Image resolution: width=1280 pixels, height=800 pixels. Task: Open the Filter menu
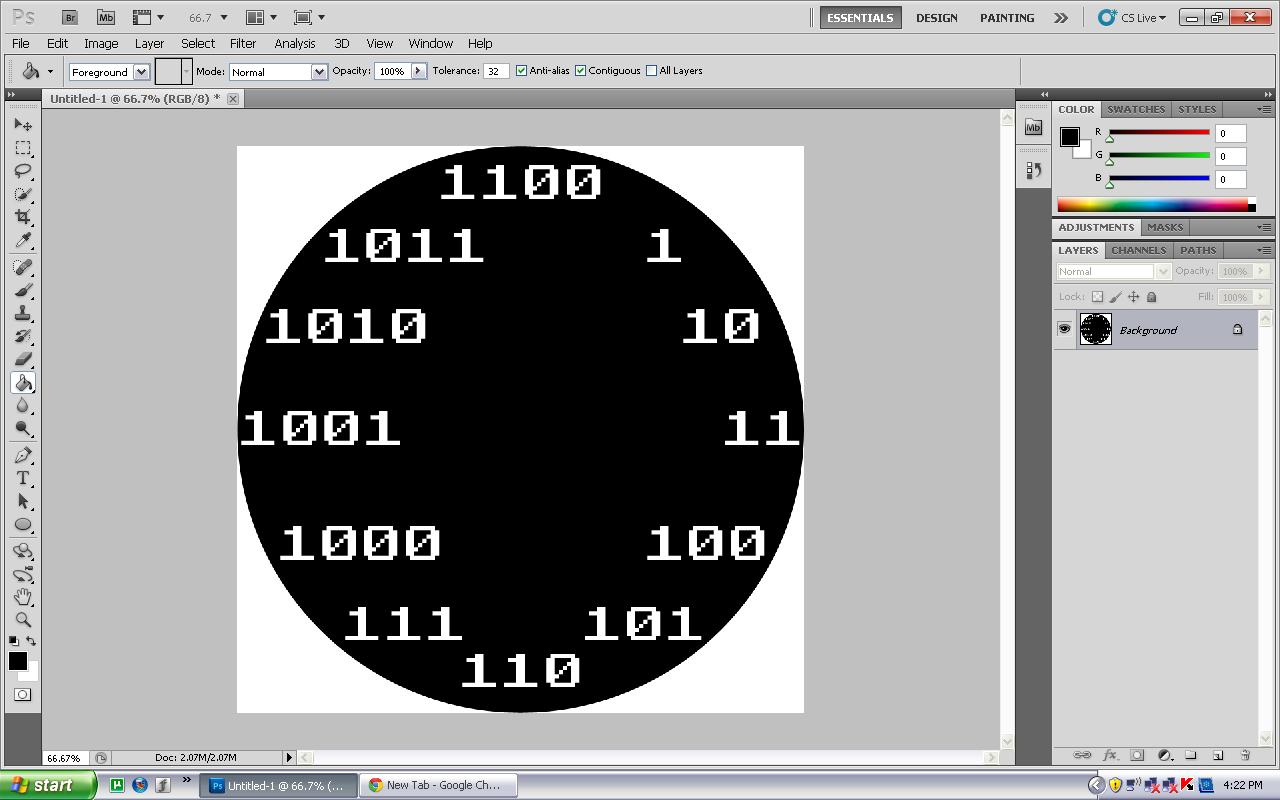click(243, 43)
